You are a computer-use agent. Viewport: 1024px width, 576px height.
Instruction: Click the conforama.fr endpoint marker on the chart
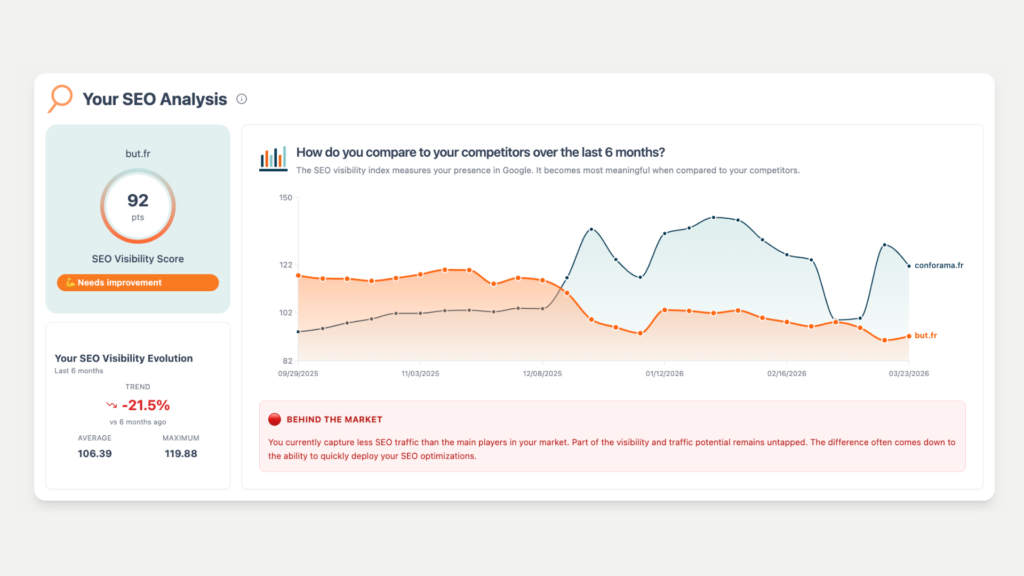[908, 266]
